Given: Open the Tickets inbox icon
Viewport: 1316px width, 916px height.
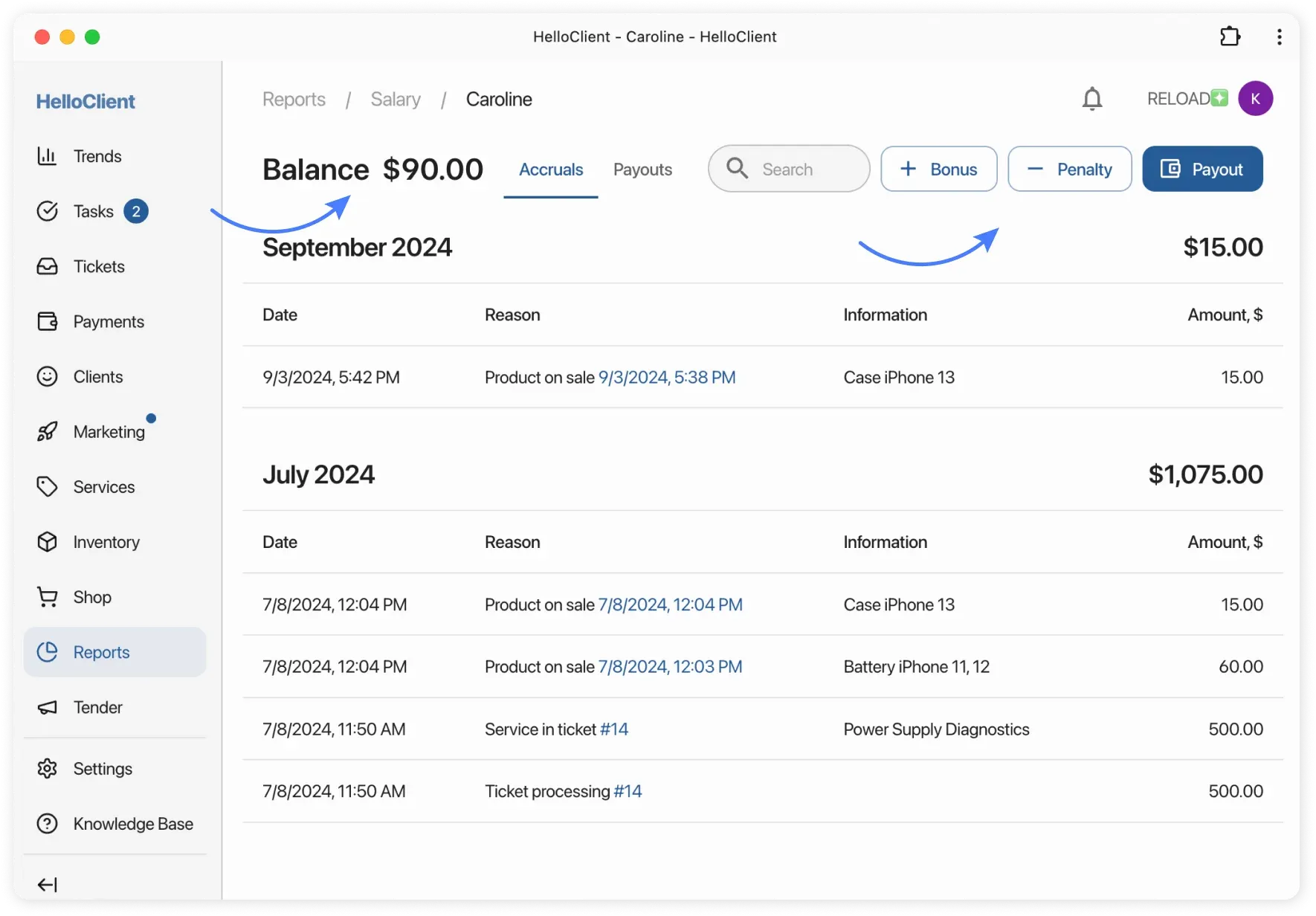Looking at the screenshot, I should coord(48,266).
